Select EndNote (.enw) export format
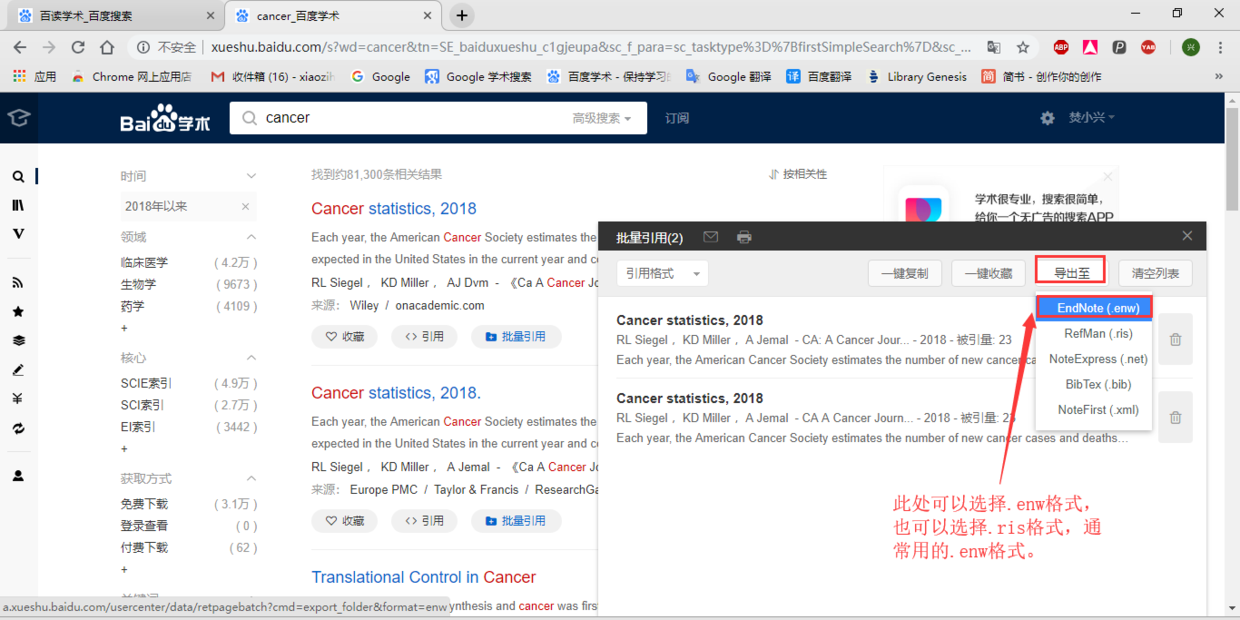The width and height of the screenshot is (1240, 620). (1095, 308)
